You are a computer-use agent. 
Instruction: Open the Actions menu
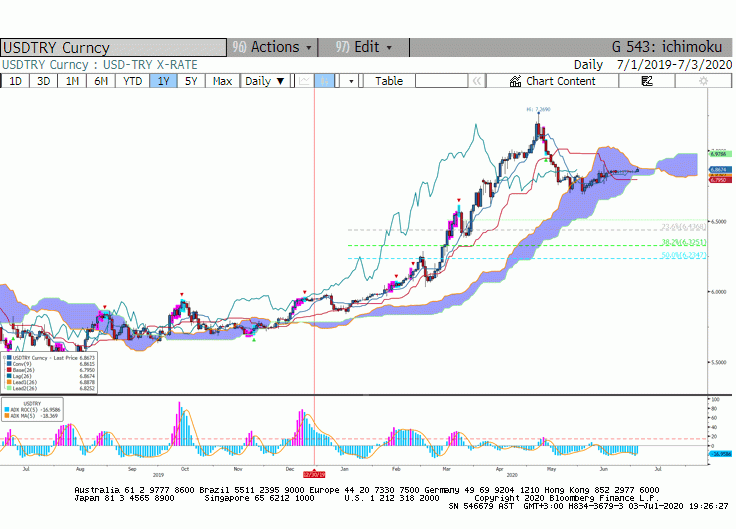pyautogui.click(x=272, y=47)
